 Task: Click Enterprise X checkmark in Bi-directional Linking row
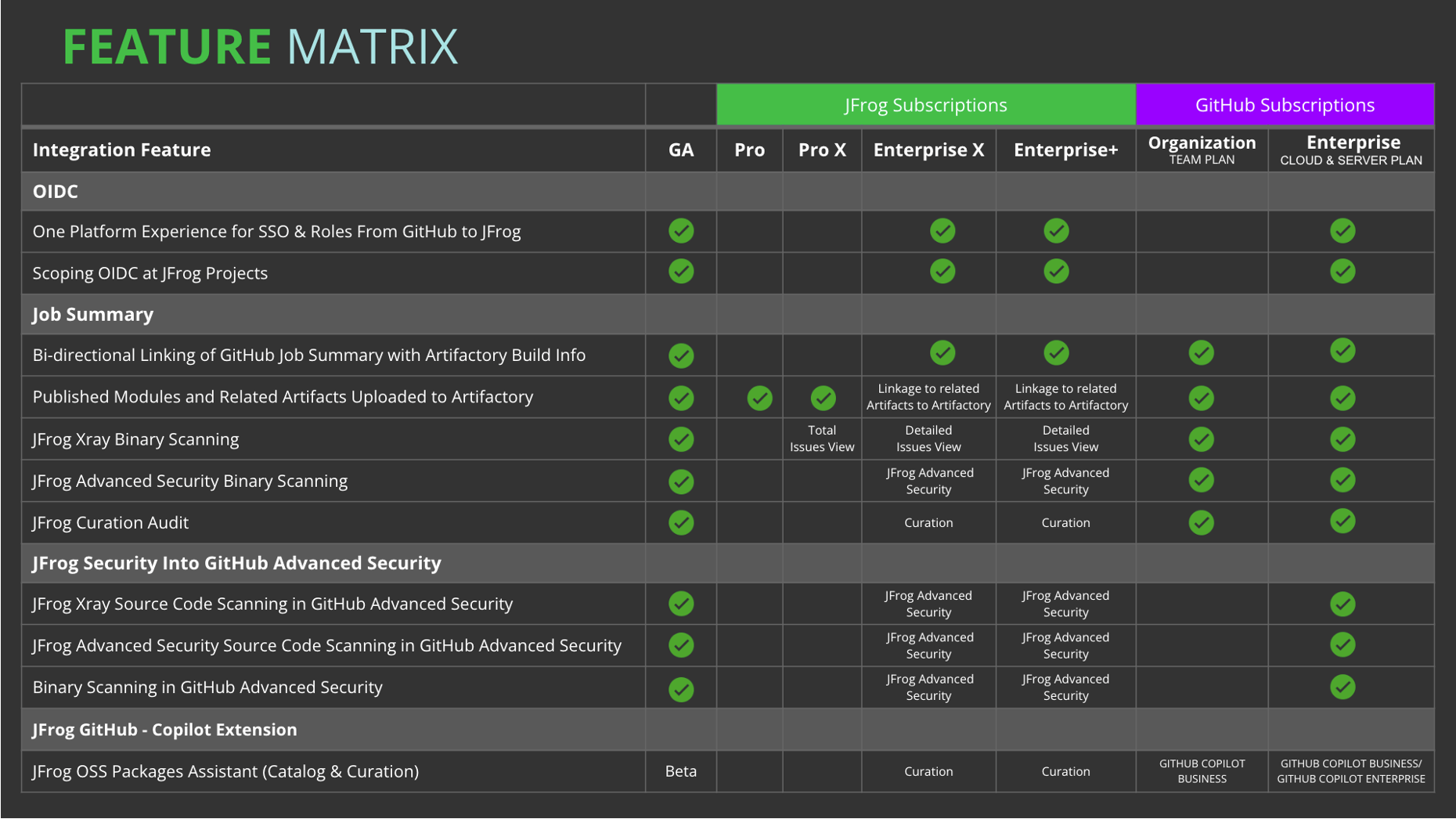pyautogui.click(x=942, y=353)
